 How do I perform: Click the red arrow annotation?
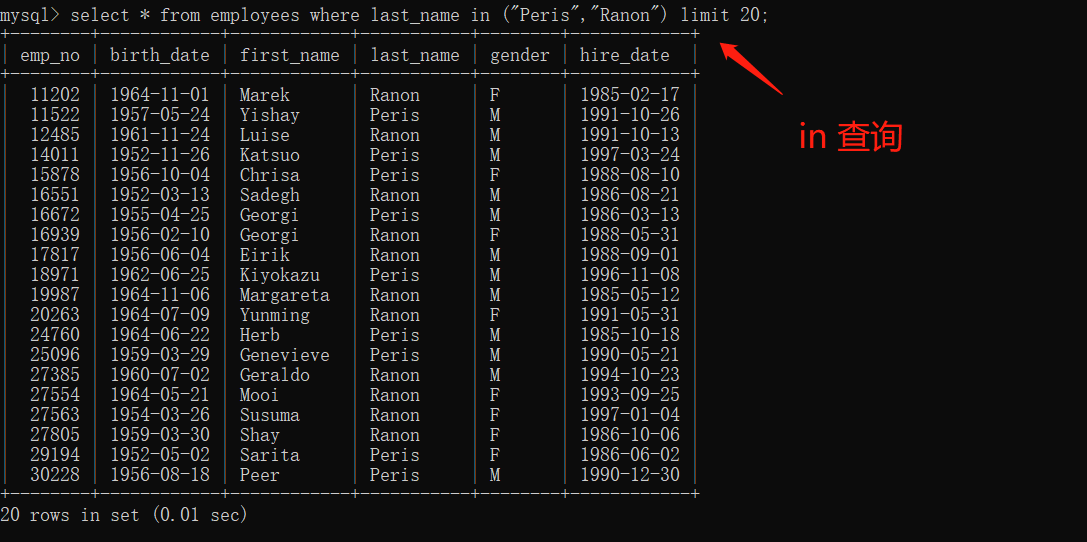750,67
